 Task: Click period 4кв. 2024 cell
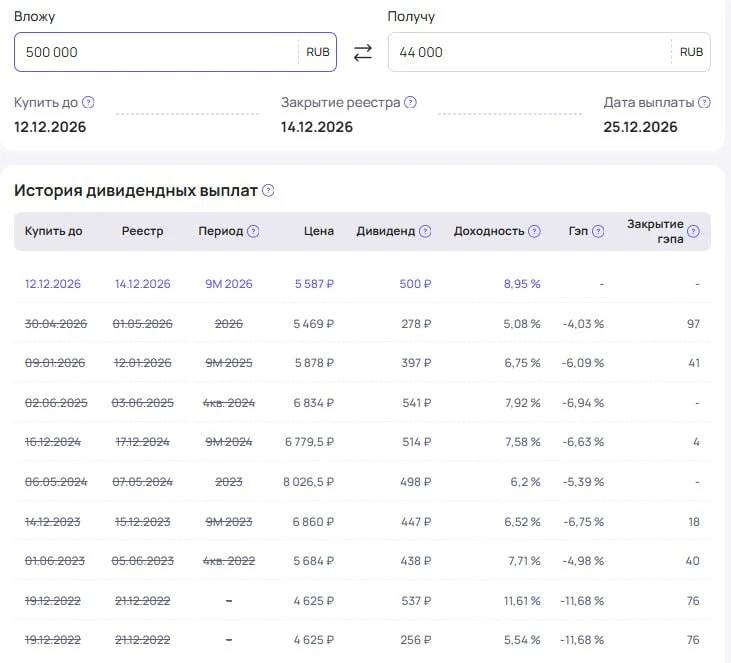coord(229,403)
